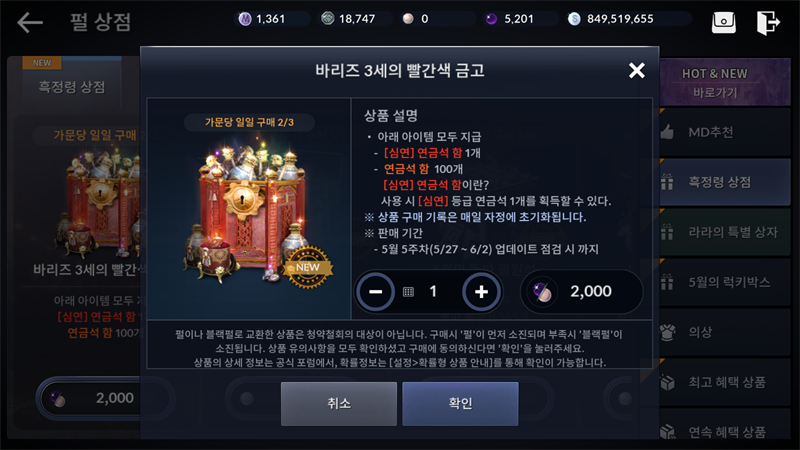Viewport: 800px width, 450px height.
Task: Increase quantity with the plus button
Action: tap(481, 292)
